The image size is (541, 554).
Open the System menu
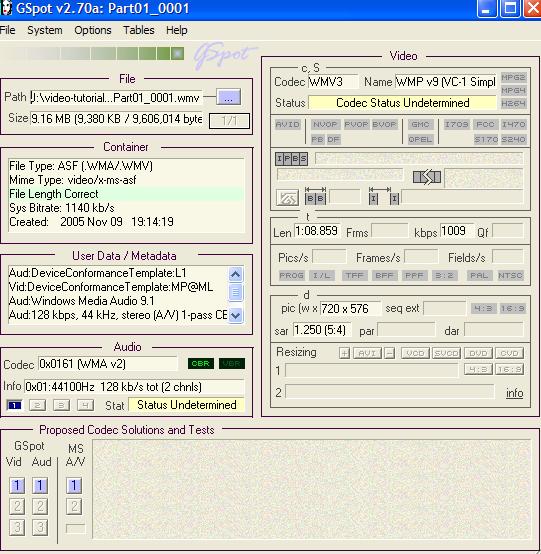[x=45, y=30]
